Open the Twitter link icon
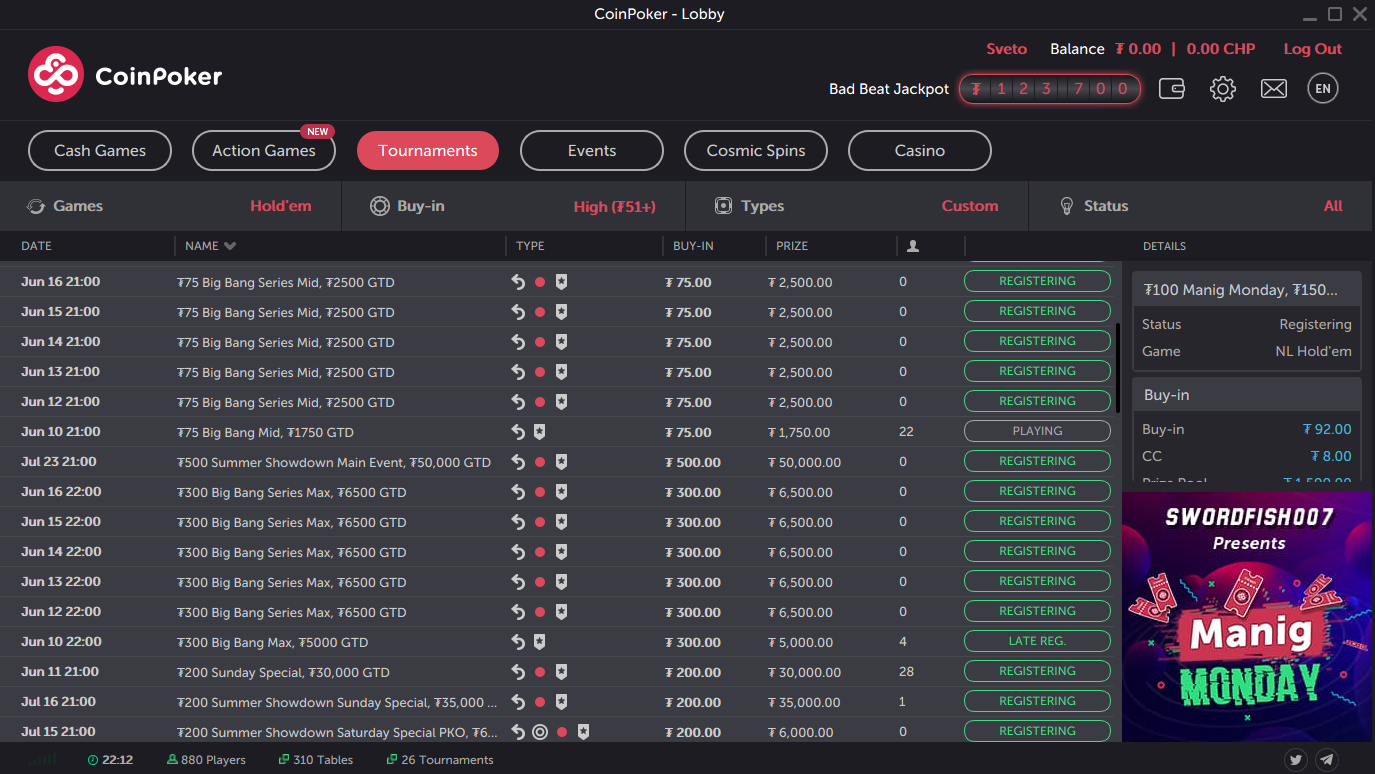1375x774 pixels. (1296, 760)
